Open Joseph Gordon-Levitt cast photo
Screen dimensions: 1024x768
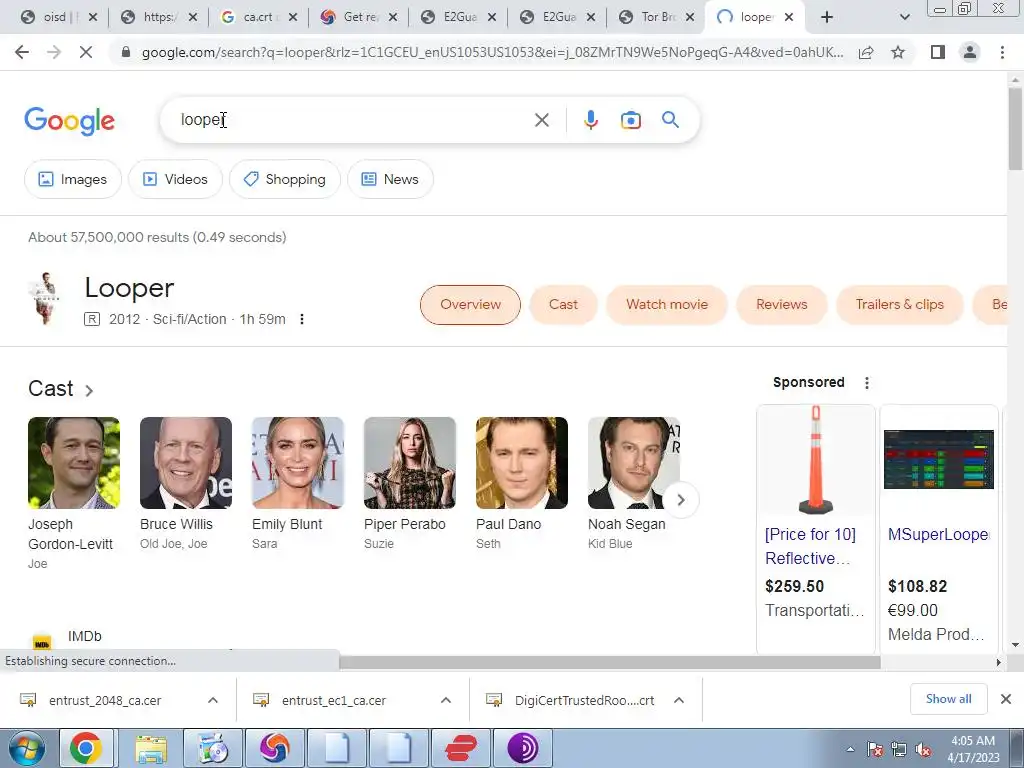click(74, 463)
